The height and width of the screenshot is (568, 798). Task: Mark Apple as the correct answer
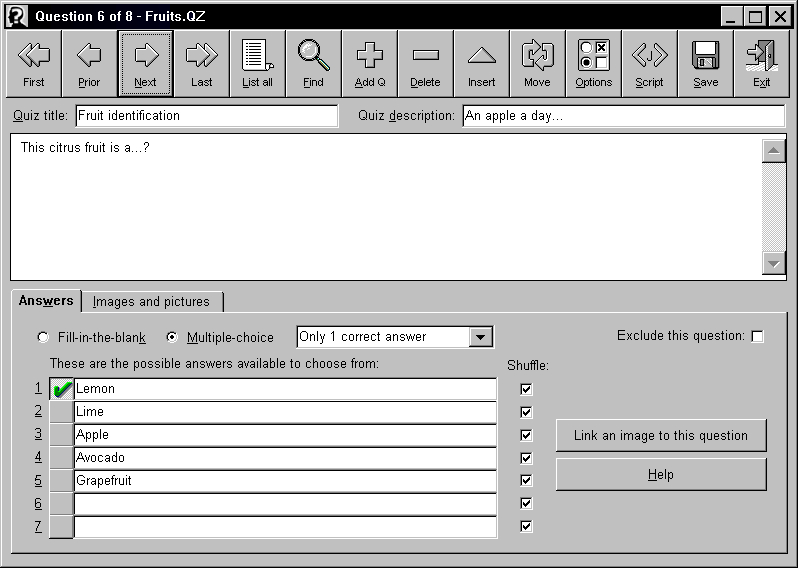tap(62, 435)
